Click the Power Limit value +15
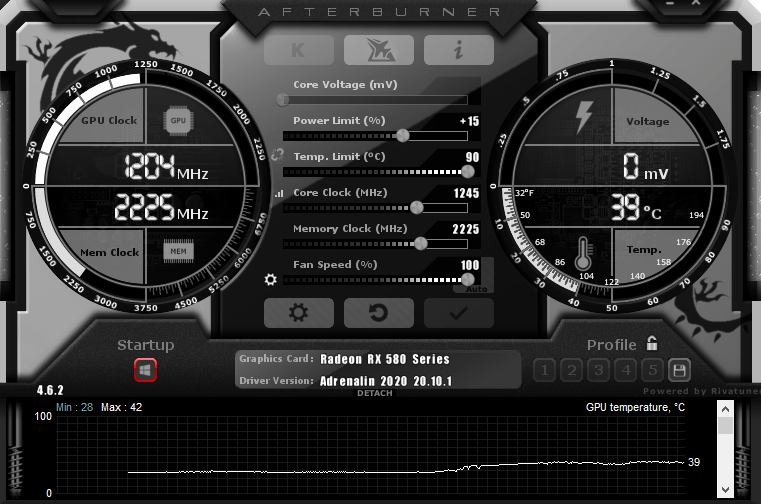 [469, 121]
